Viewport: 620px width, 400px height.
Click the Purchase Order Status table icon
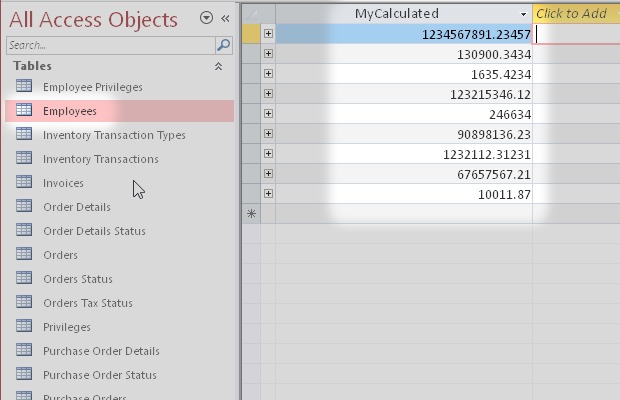pyautogui.click(x=25, y=375)
